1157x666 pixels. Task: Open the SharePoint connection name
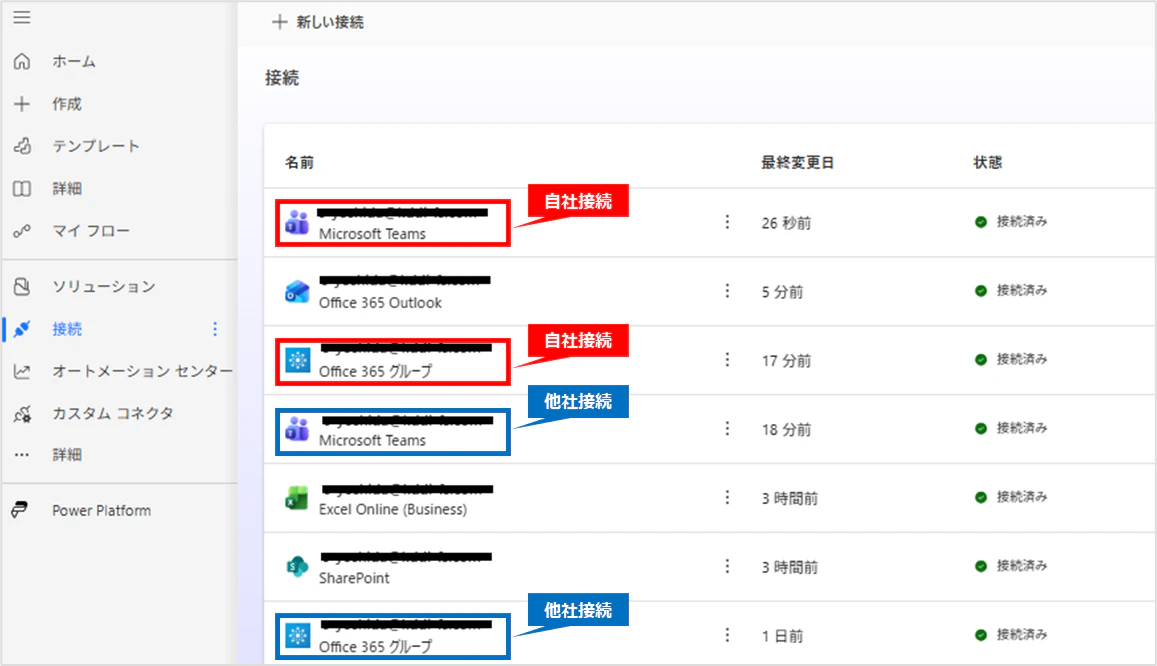[354, 578]
